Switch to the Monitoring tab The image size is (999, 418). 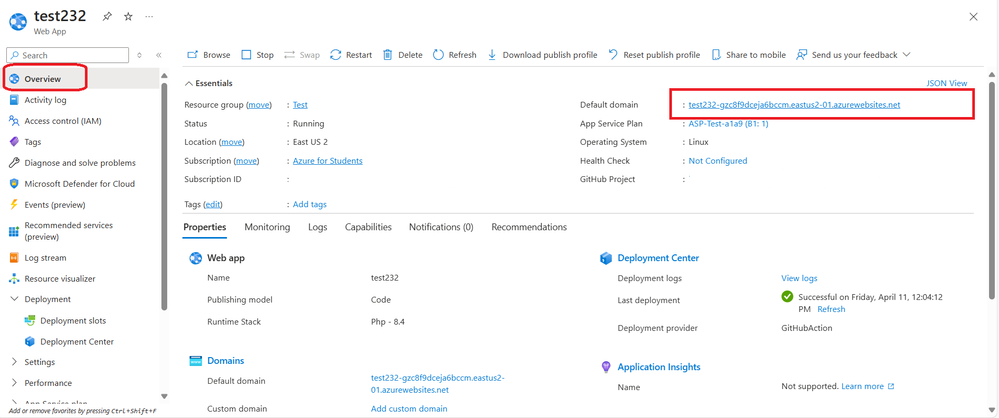coord(267,227)
